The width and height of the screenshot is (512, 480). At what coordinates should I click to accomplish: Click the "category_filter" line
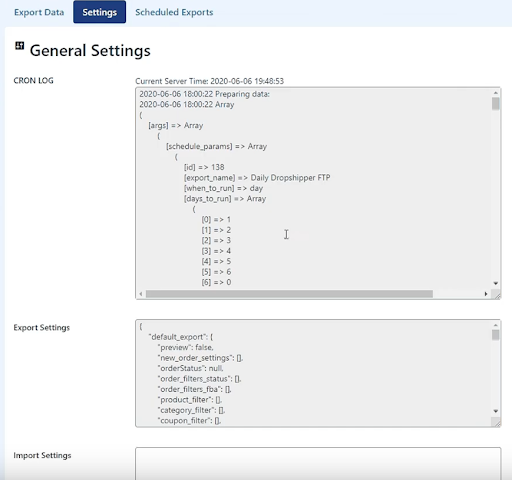pyautogui.click(x=191, y=410)
